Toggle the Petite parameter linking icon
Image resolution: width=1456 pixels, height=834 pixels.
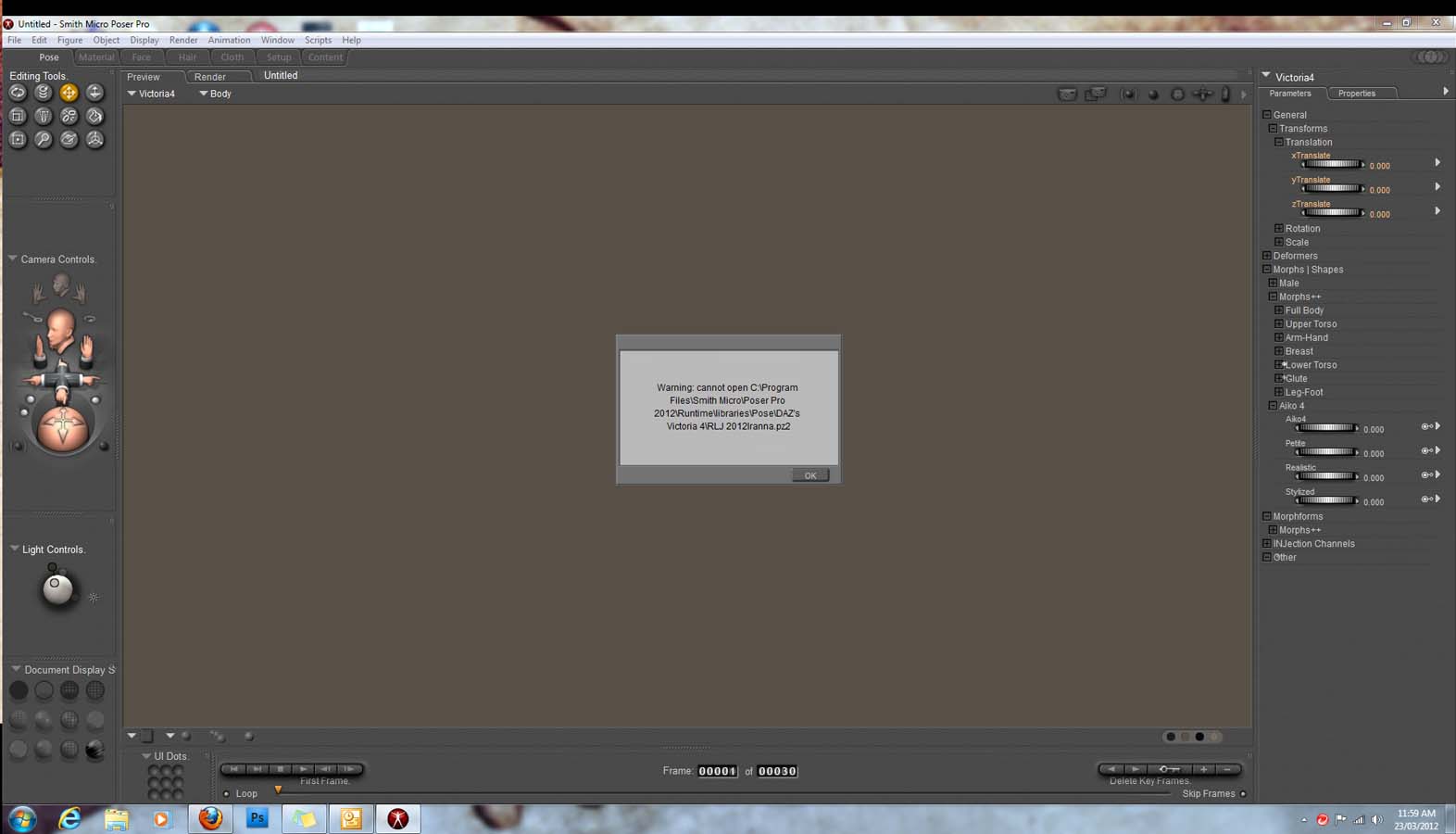(x=1427, y=450)
